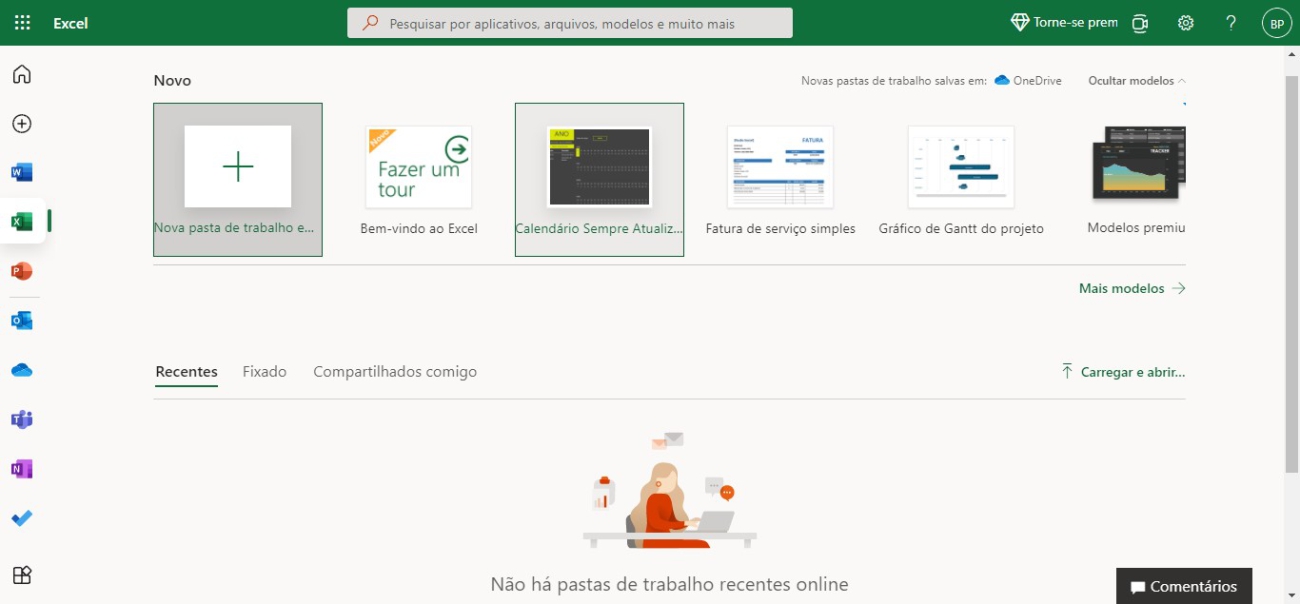Select the Excel icon in sidebar
This screenshot has width=1300, height=604.
pos(22,222)
